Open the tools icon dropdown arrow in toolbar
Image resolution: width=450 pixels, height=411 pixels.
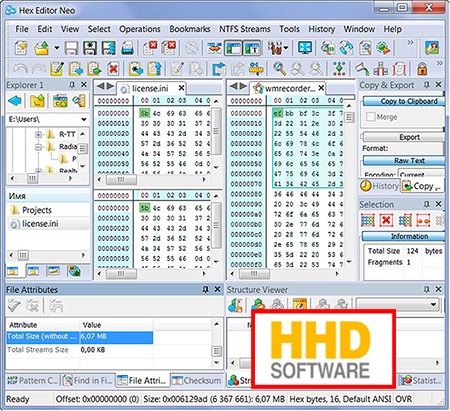click(287, 48)
